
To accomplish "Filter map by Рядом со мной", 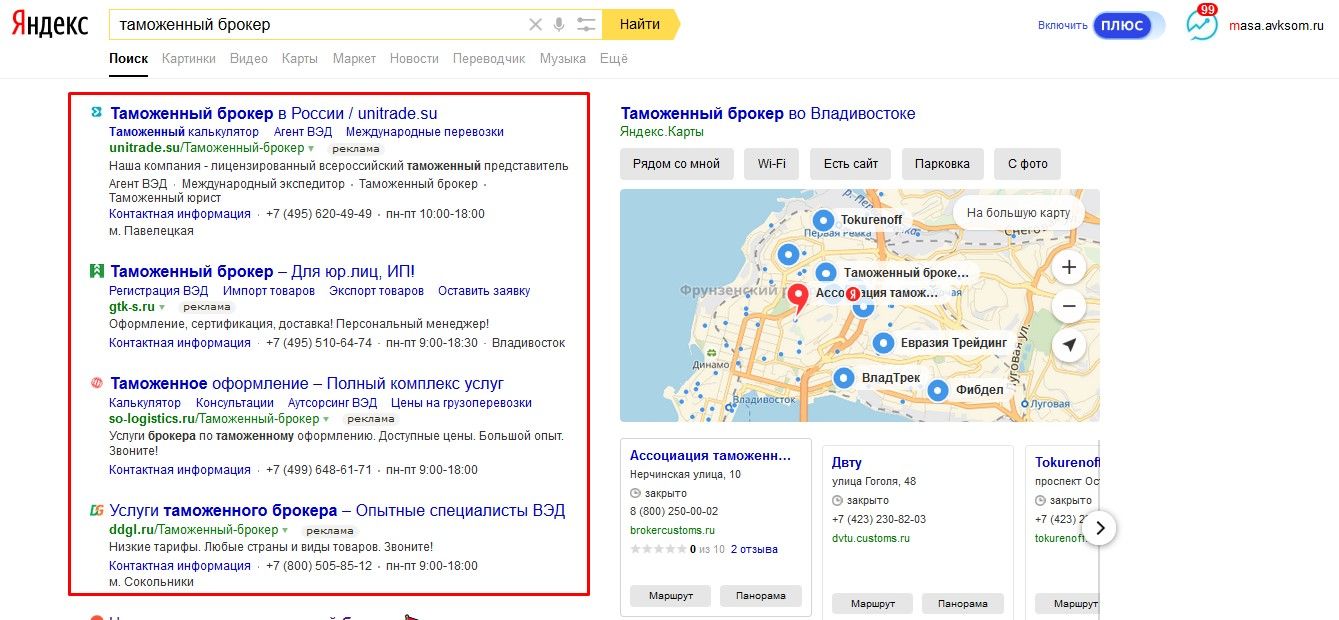I will [677, 164].
